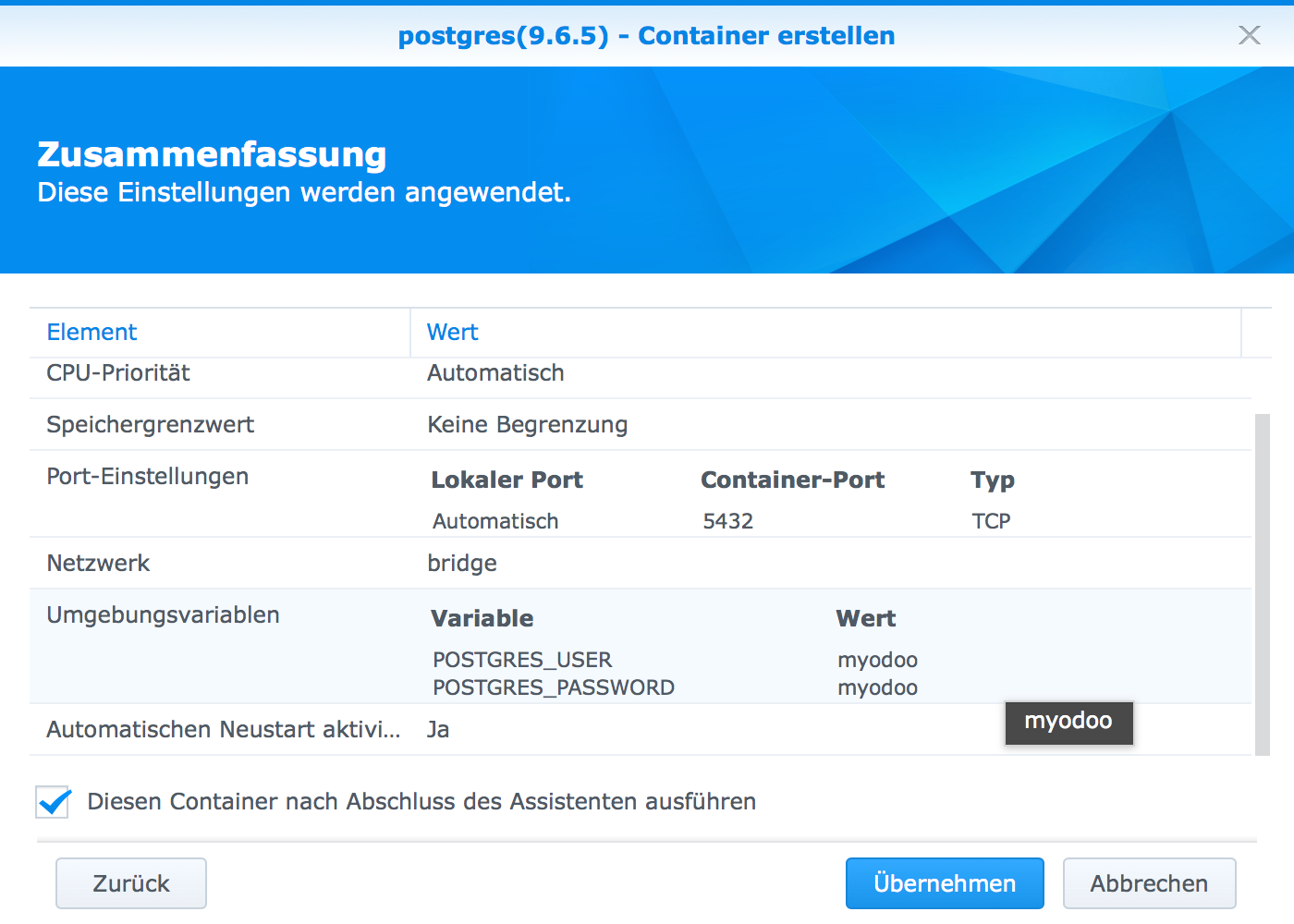Click the Zurück button
This screenshot has height=924, width=1294.
click(130, 882)
